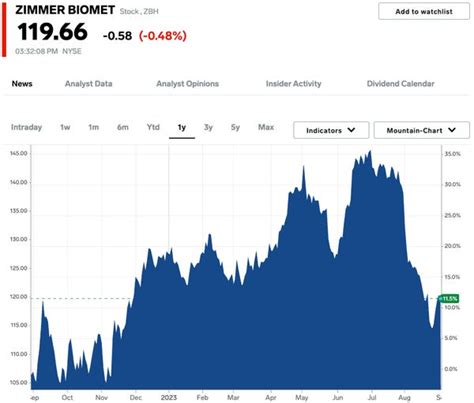Expand the Mountain-Chart type dropdown

pyautogui.click(x=421, y=130)
